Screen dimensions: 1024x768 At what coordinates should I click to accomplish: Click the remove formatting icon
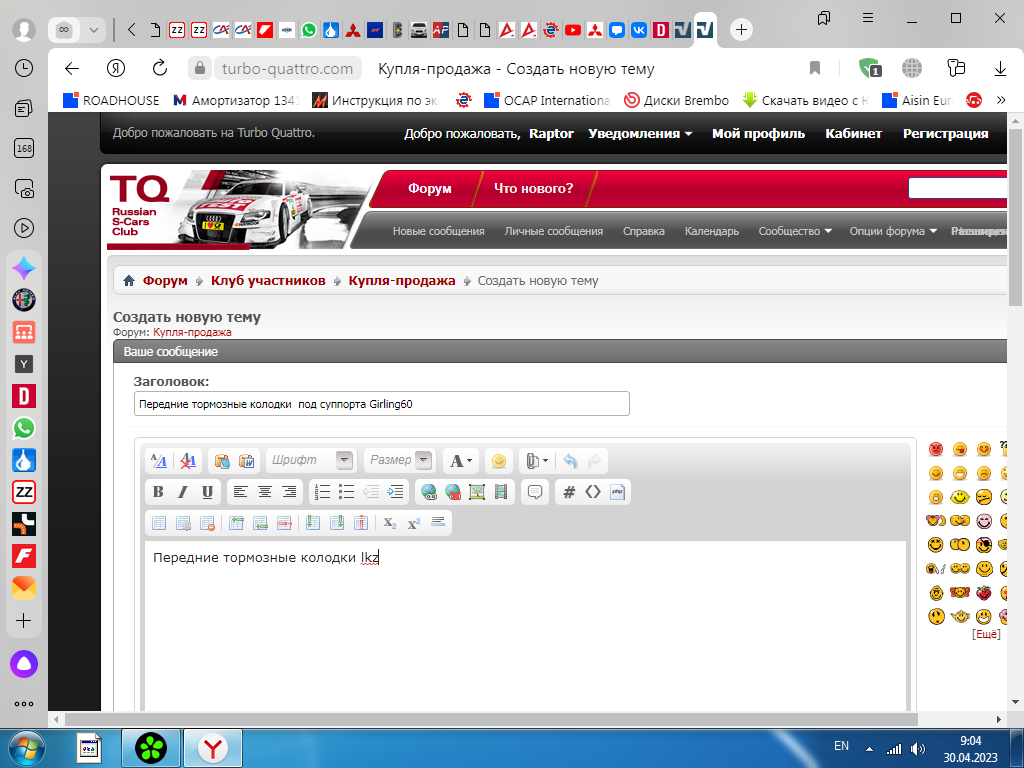pyautogui.click(x=188, y=461)
